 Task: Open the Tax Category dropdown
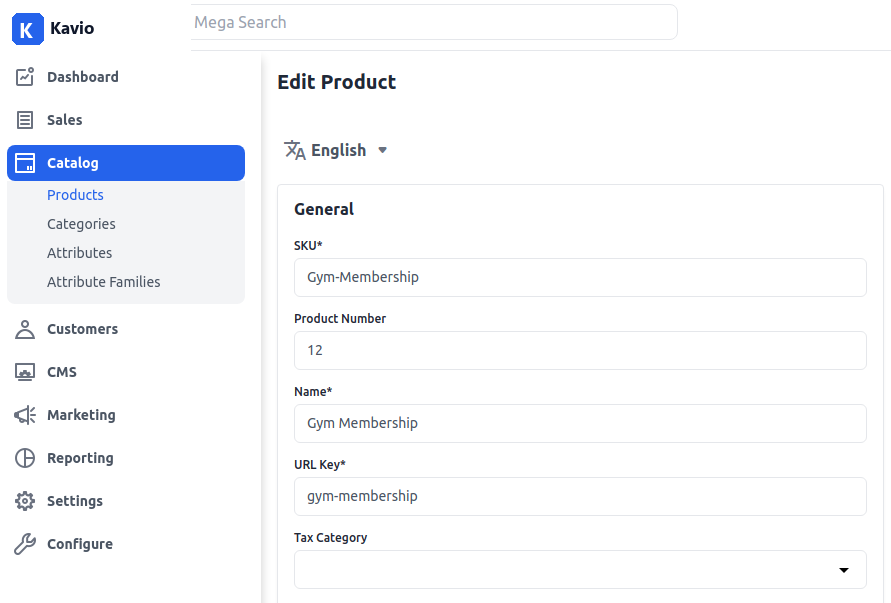point(580,569)
